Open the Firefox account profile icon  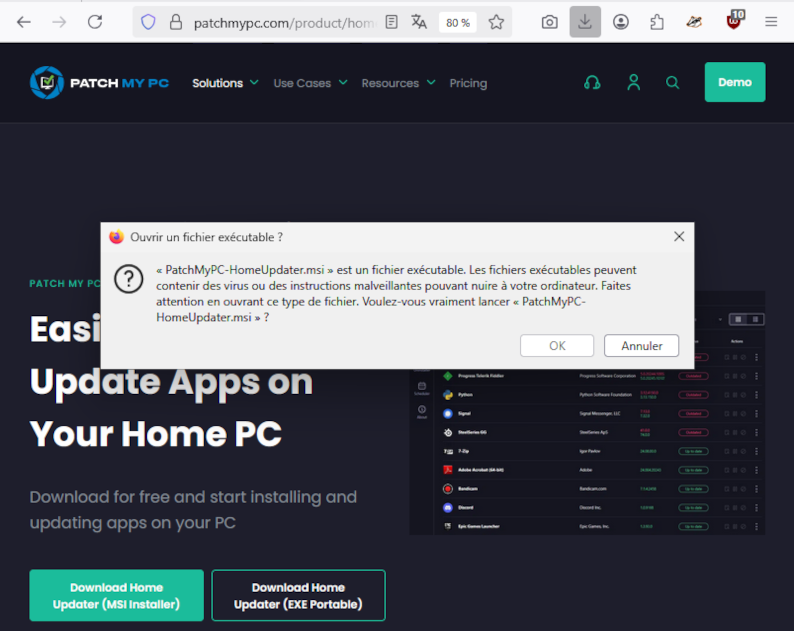[621, 22]
